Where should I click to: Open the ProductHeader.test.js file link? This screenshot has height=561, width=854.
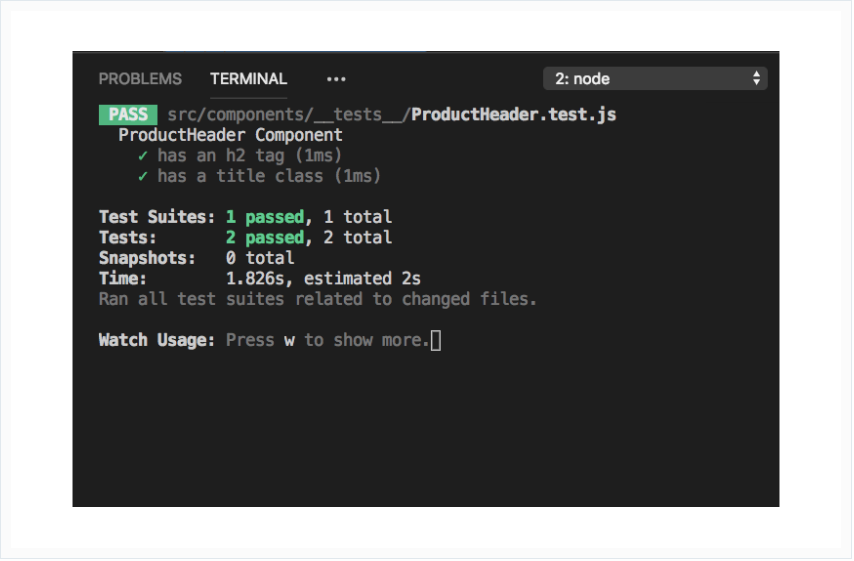[513, 114]
